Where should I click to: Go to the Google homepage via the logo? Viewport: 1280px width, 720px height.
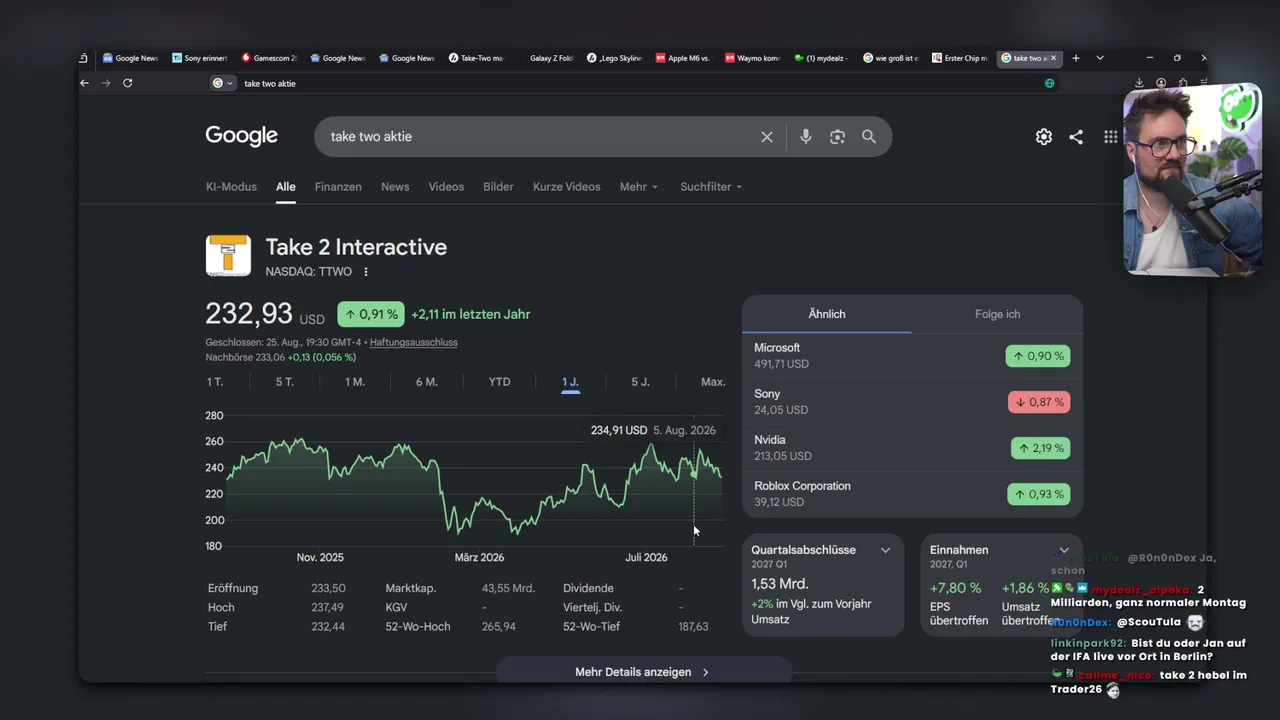click(241, 136)
